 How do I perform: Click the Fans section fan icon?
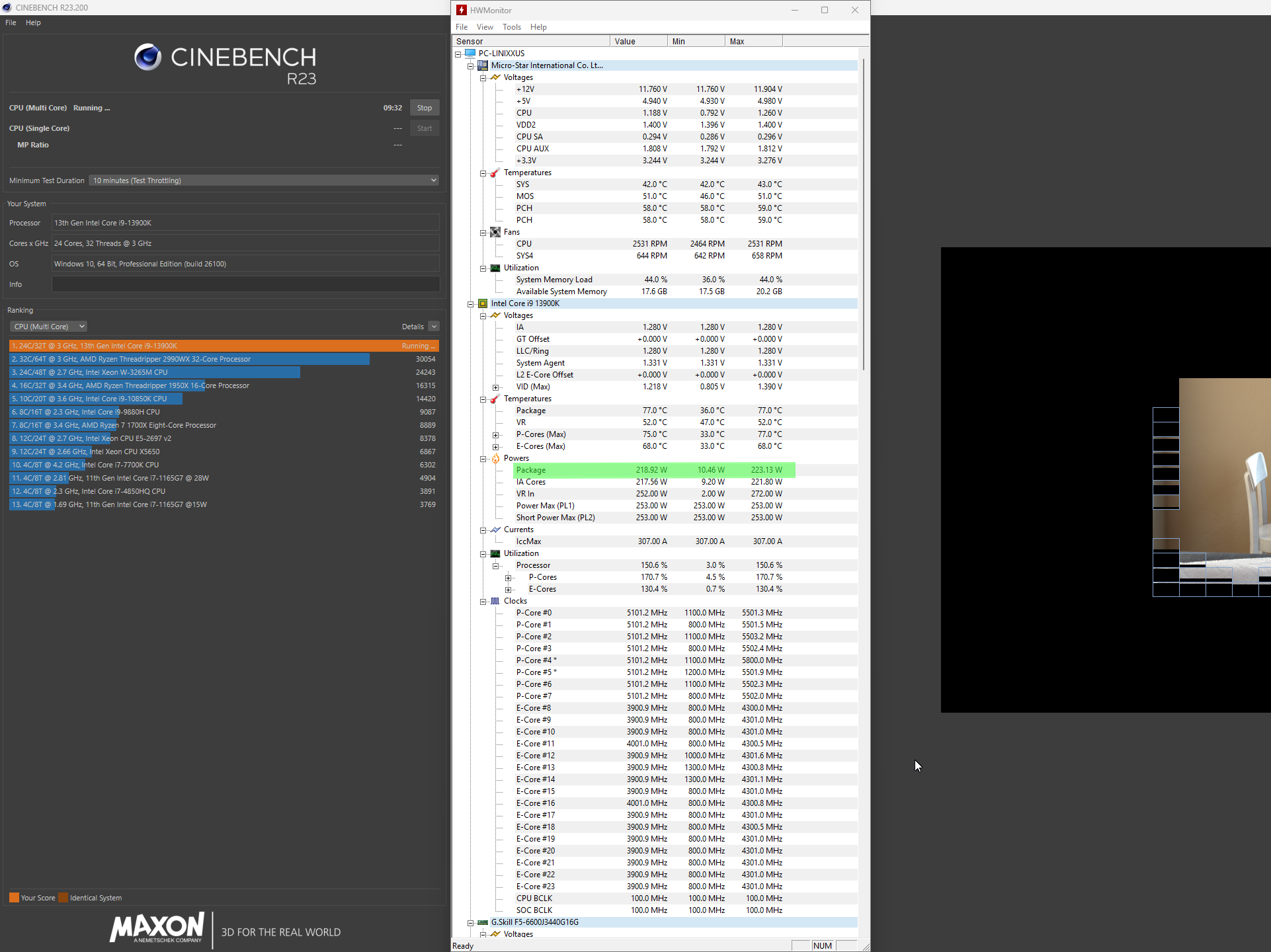coord(495,232)
